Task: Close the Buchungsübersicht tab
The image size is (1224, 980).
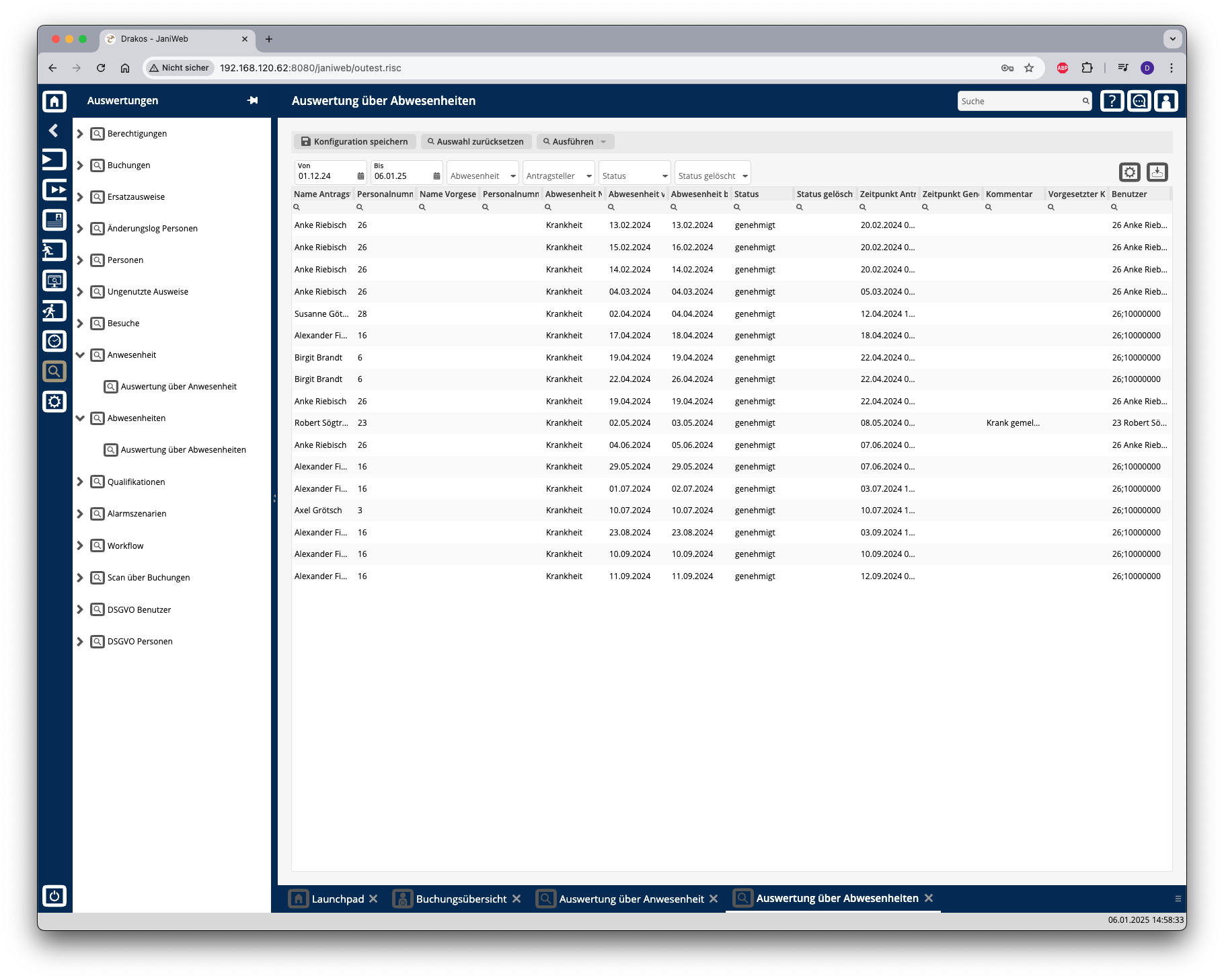Action: tap(517, 899)
